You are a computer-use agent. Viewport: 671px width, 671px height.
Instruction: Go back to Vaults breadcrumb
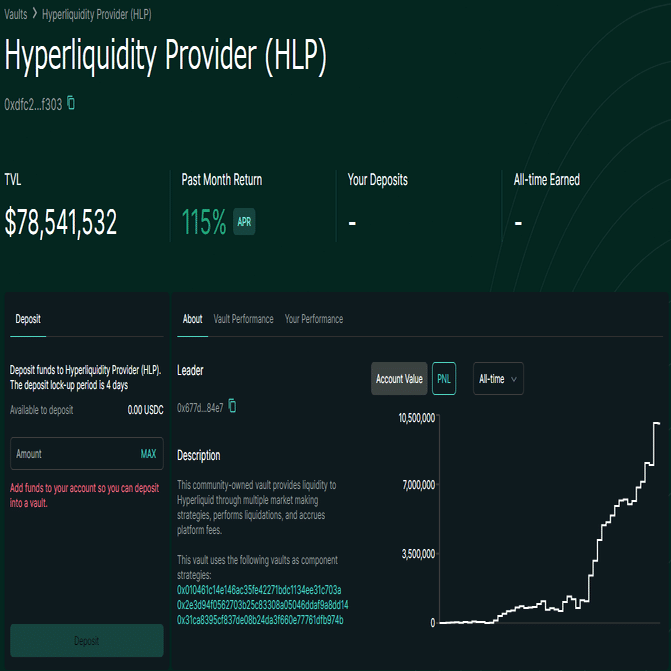point(16,15)
